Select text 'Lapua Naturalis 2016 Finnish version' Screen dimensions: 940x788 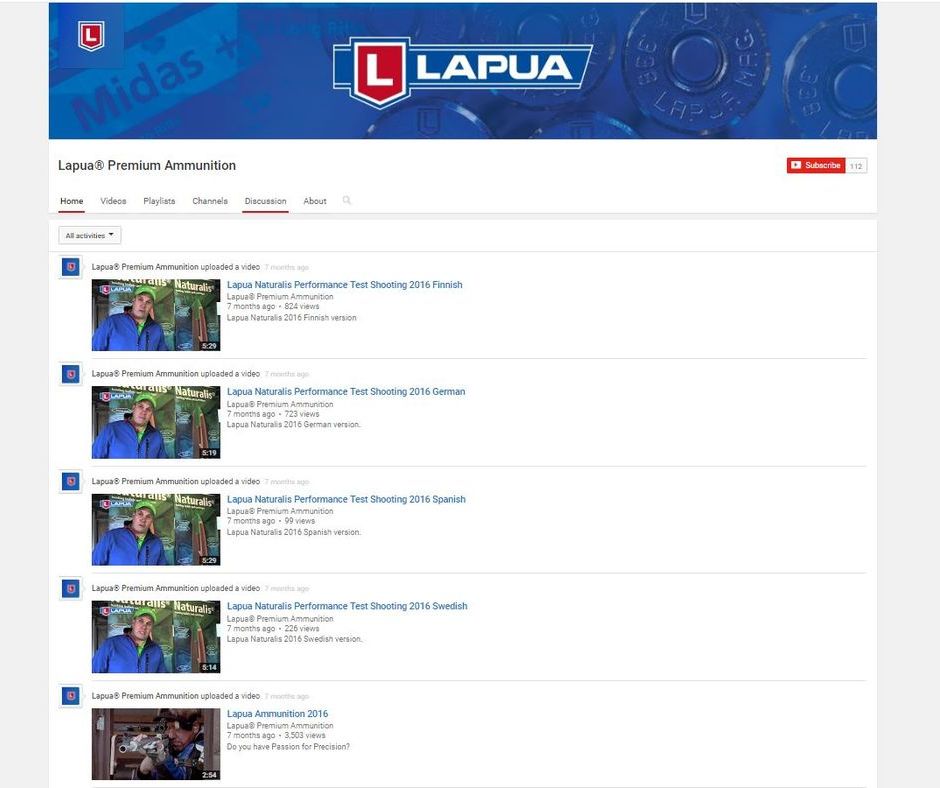click(291, 318)
